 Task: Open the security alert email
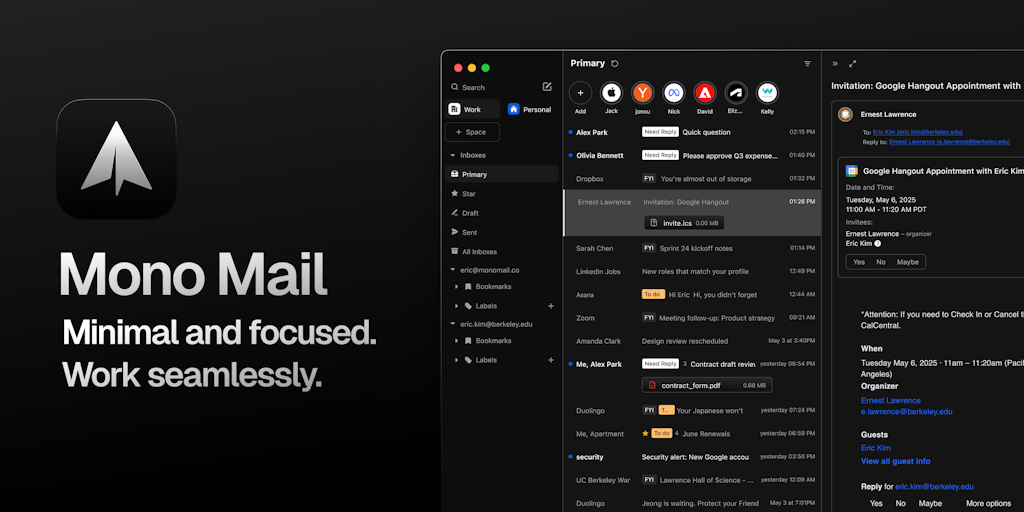point(692,457)
